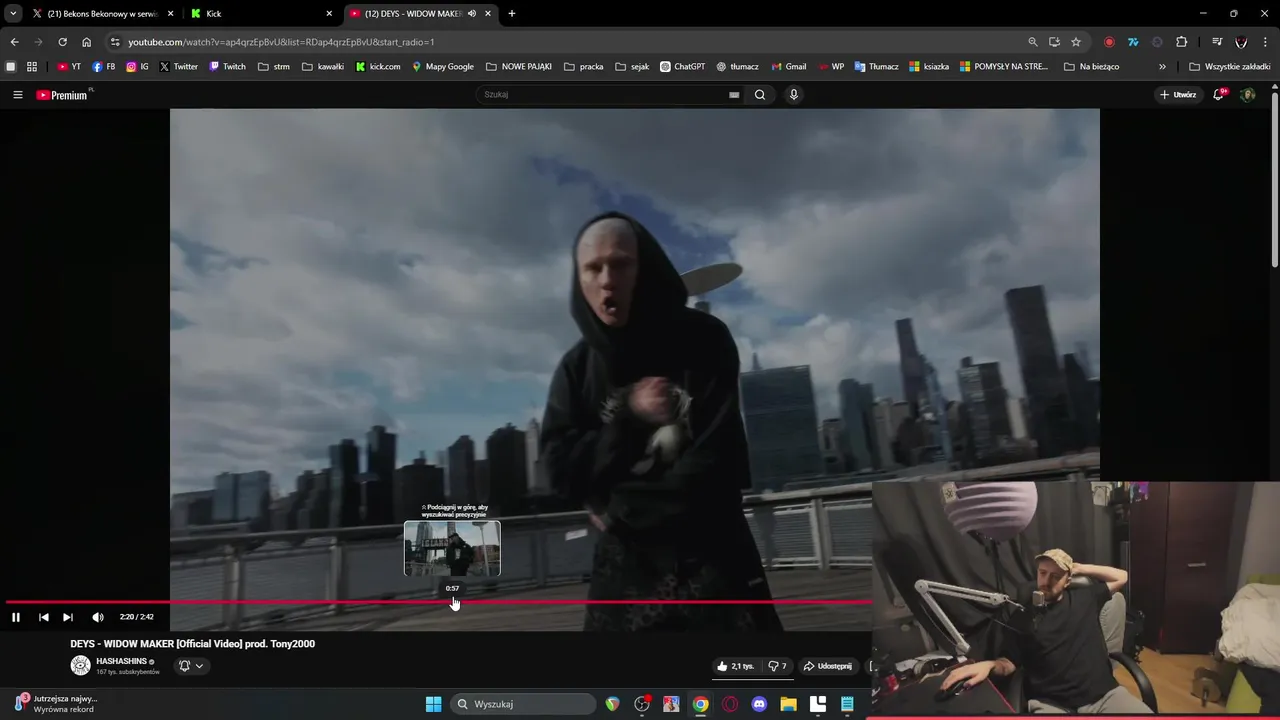Switch to the Bekons Bekonowy X tab

(x=103, y=14)
